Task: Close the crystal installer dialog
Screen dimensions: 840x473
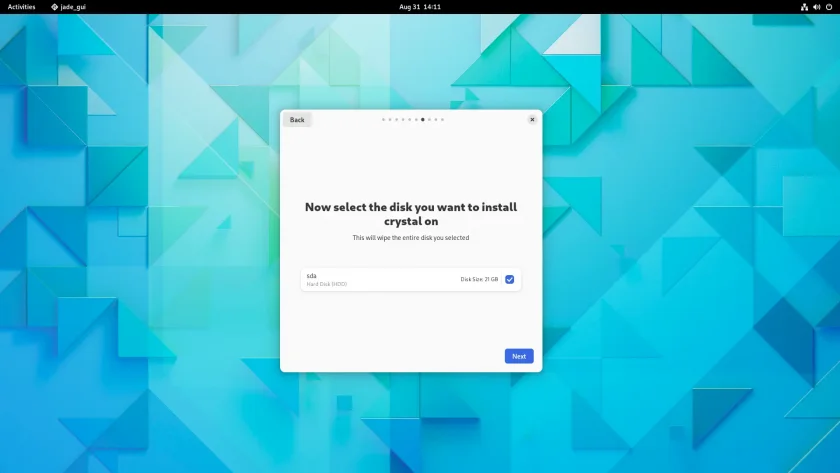Action: [532, 119]
